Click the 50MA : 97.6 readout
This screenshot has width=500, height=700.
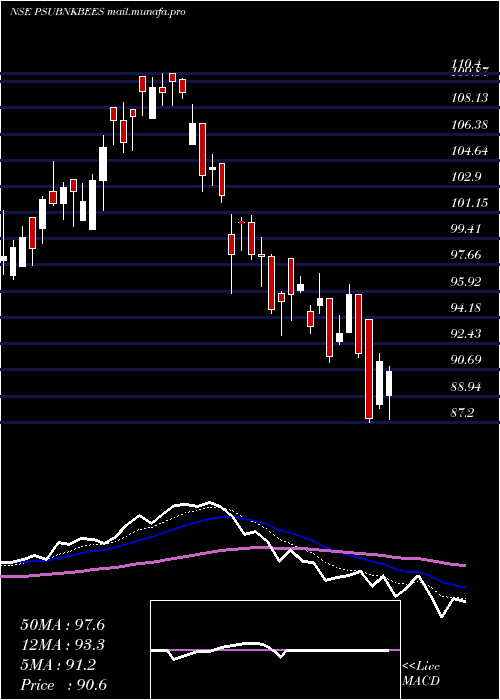(x=63, y=625)
